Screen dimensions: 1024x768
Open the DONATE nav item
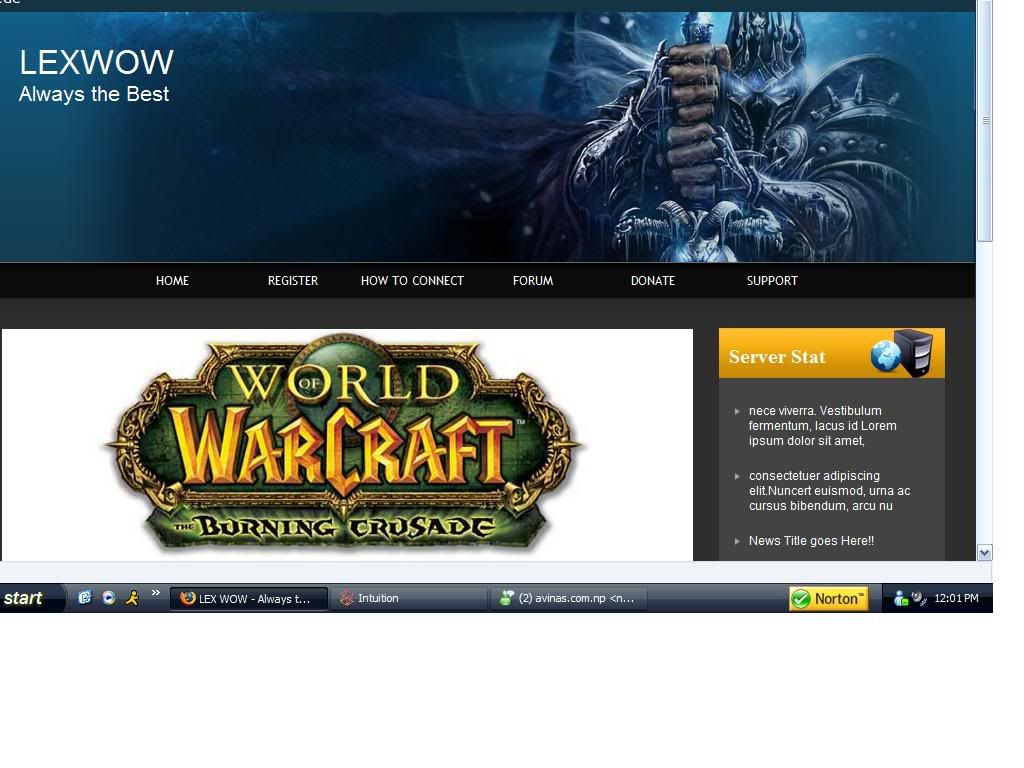pyautogui.click(x=652, y=281)
